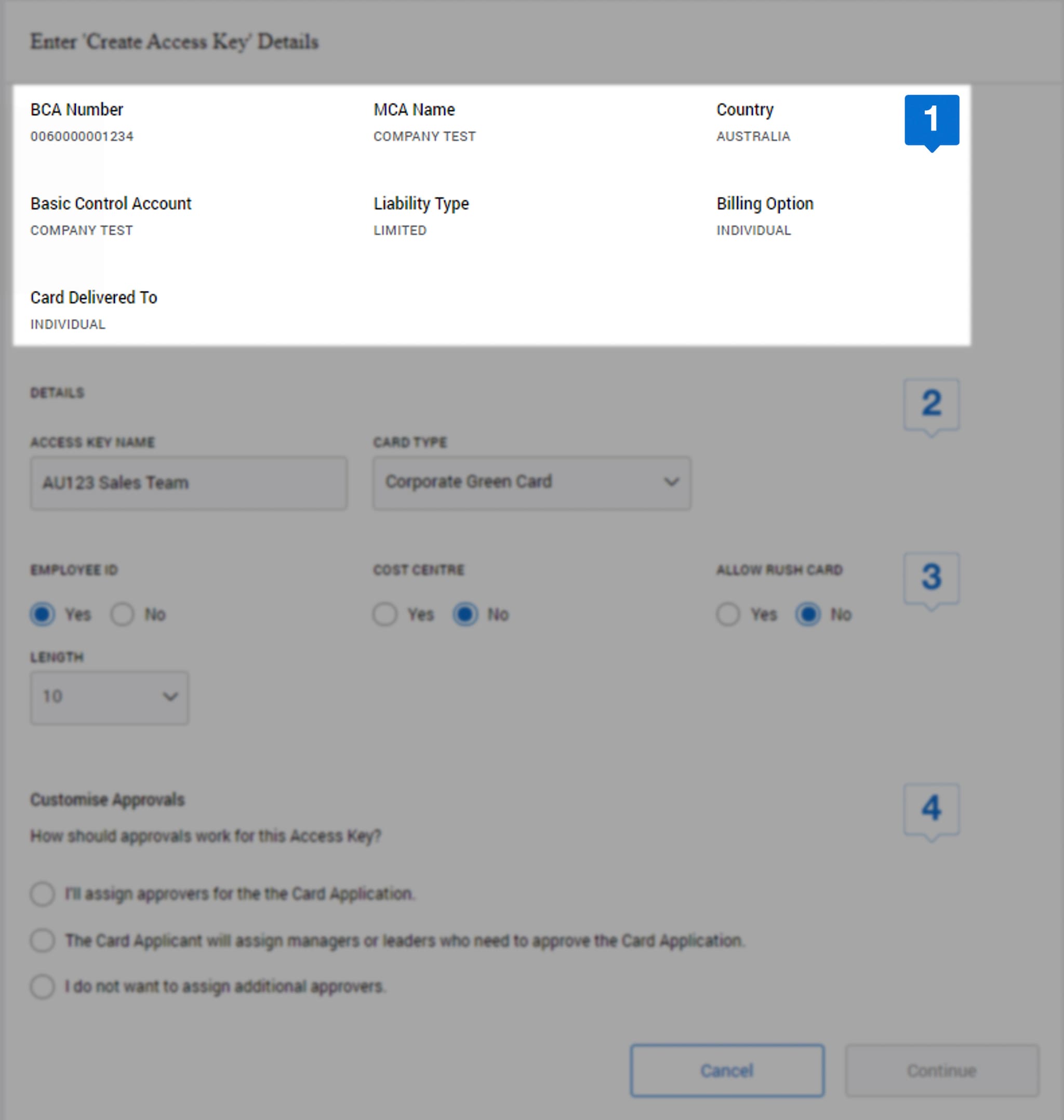Select Yes for Cost Centre
Viewport: 1064px width, 1120px height.
(385, 614)
